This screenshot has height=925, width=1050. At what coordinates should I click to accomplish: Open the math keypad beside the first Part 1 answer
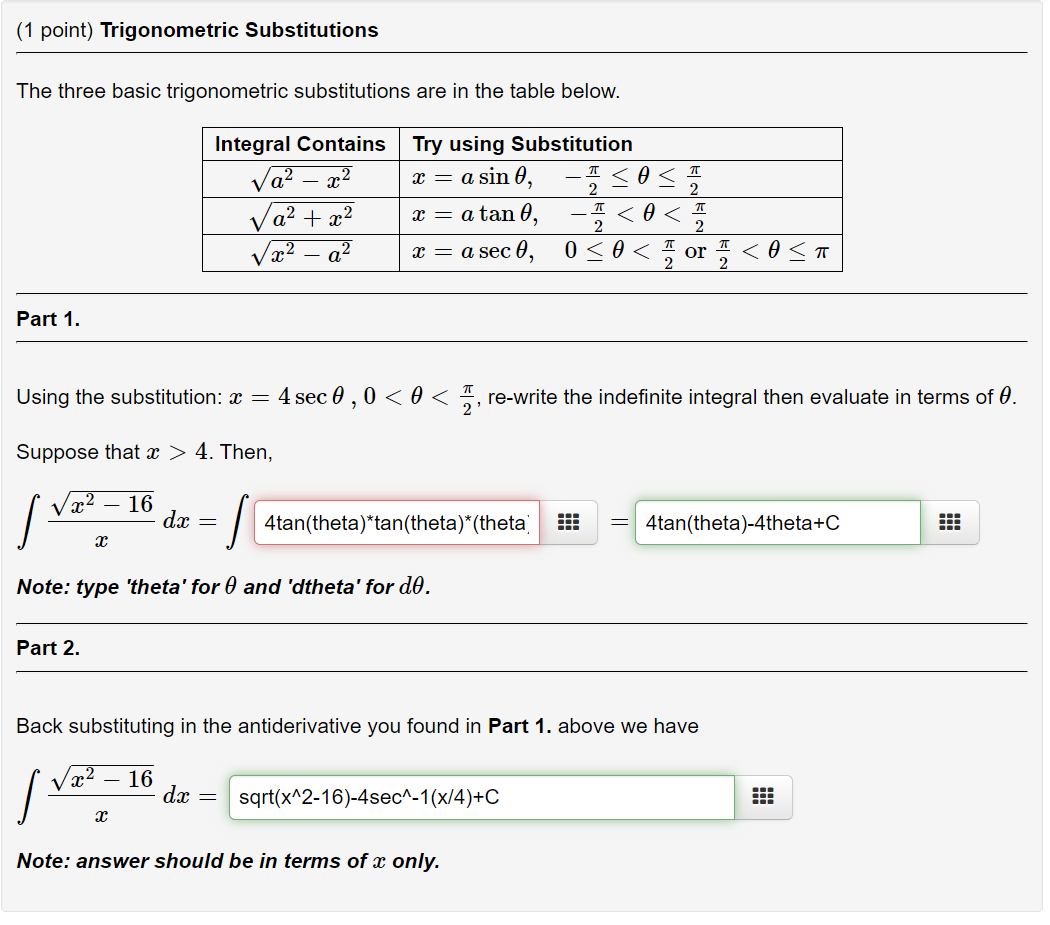click(x=569, y=521)
